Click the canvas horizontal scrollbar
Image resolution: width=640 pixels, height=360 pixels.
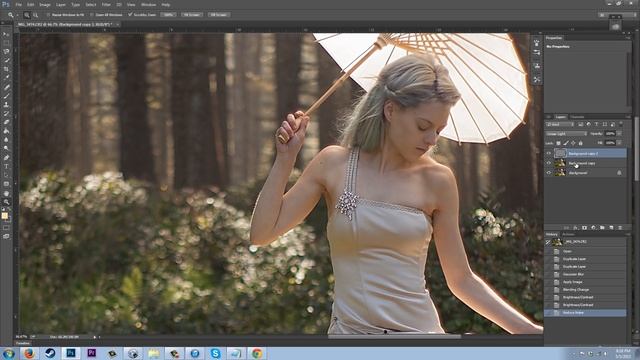[x=394, y=337]
